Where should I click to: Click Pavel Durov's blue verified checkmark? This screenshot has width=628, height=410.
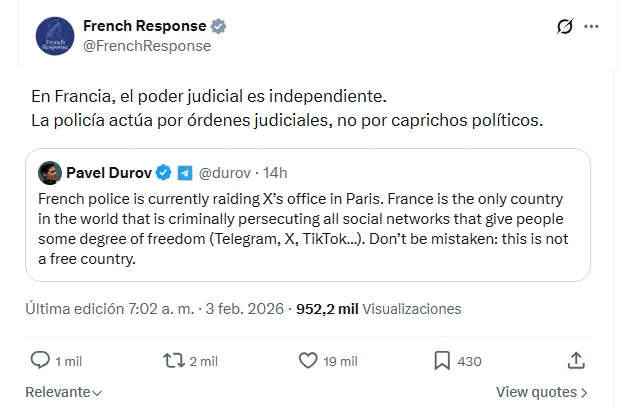(164, 172)
